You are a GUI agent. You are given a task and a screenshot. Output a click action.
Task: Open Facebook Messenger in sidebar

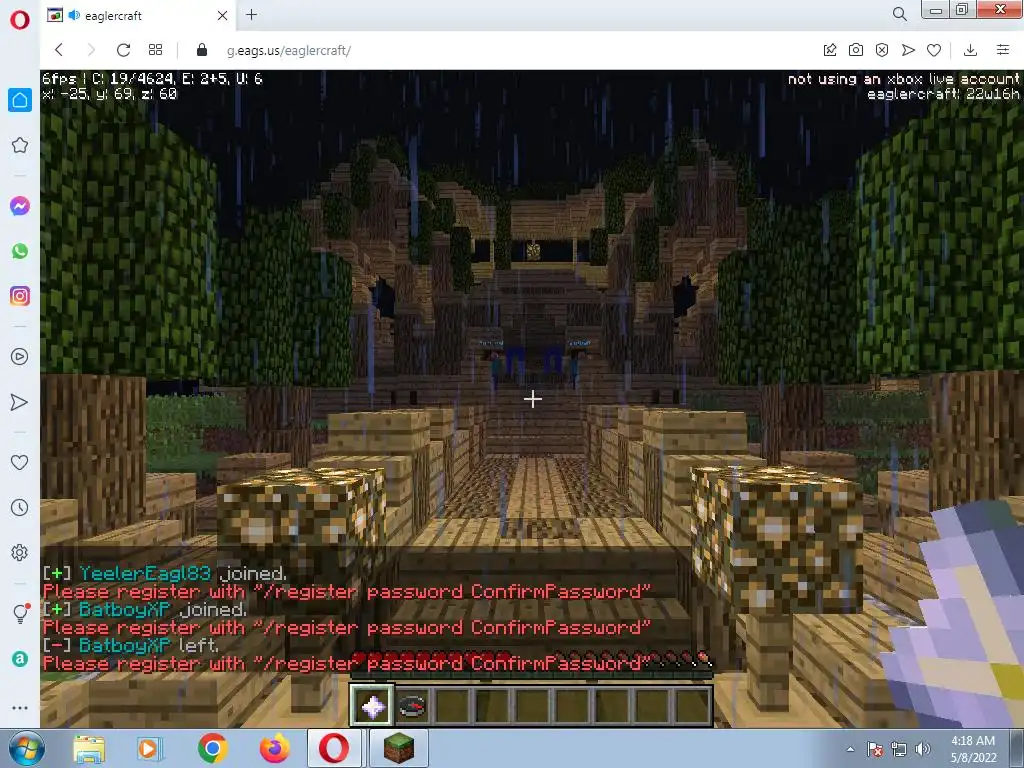(20, 206)
